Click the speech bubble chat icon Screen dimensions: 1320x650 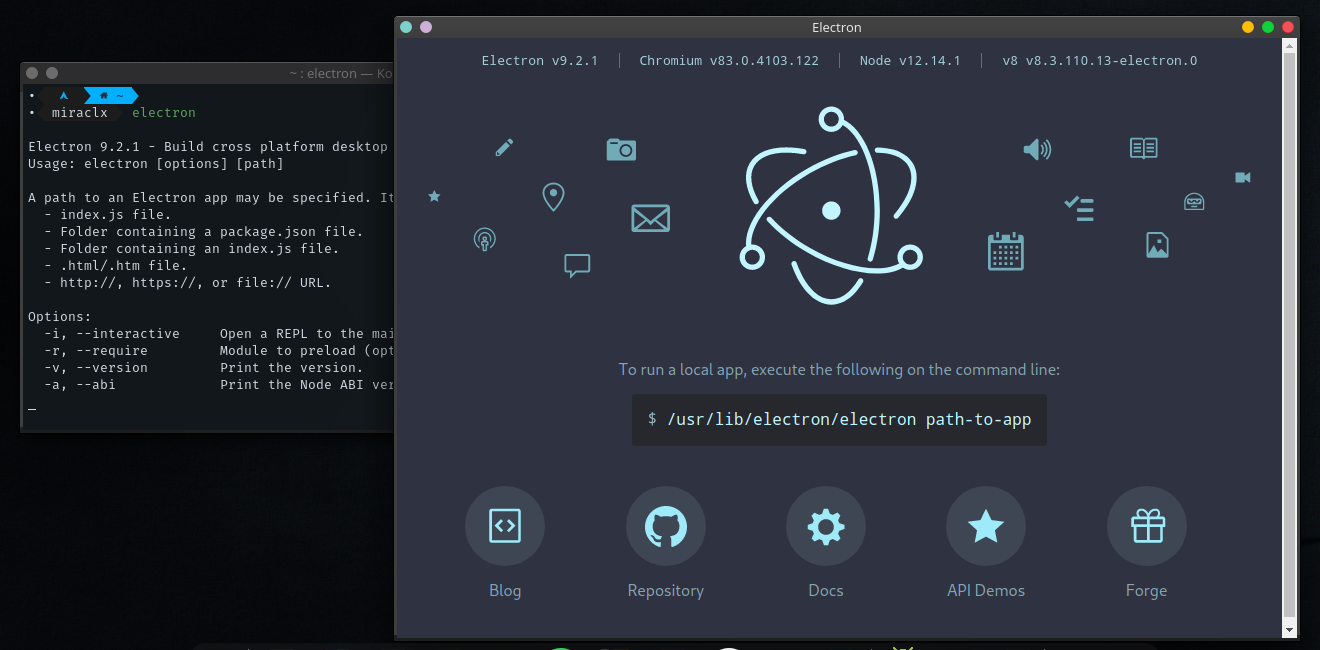click(577, 265)
